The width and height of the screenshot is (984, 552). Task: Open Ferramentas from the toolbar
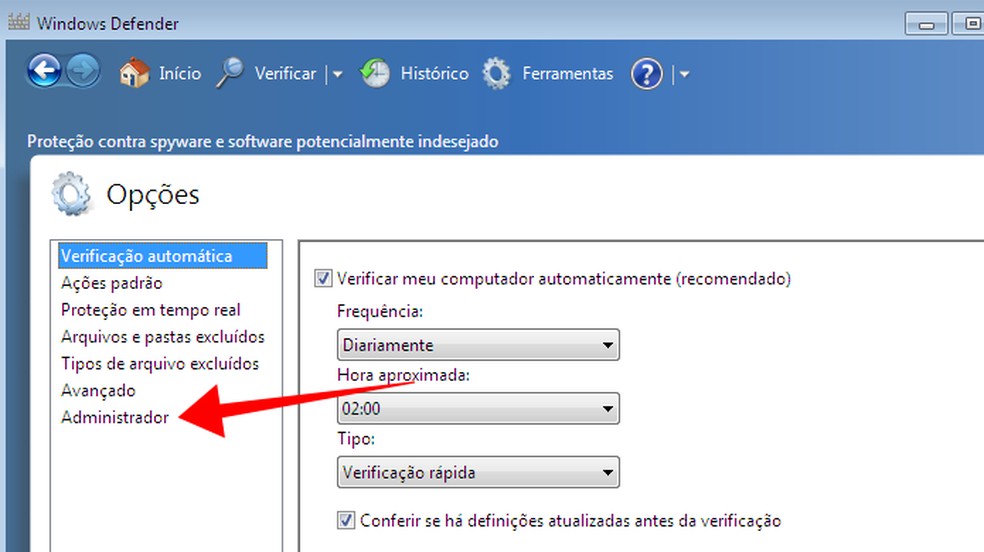point(568,73)
